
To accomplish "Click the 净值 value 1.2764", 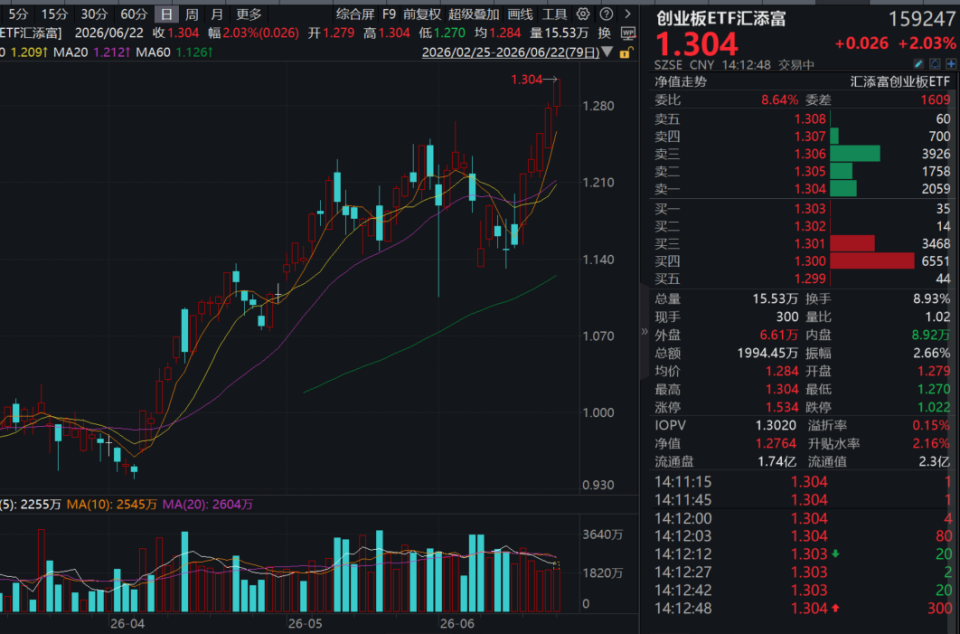I will point(776,444).
